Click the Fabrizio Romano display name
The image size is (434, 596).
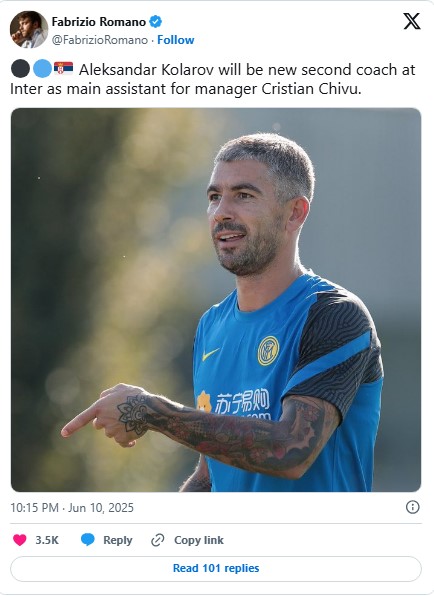99,22
